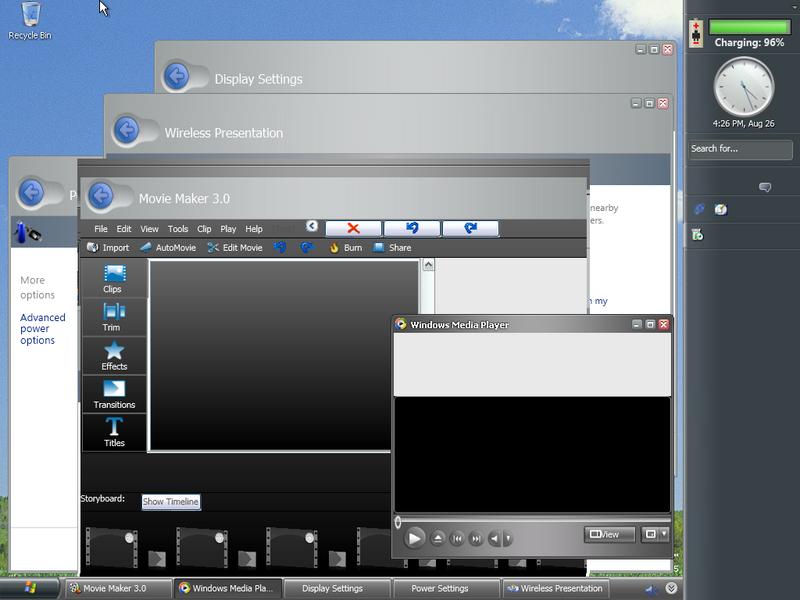Open the Clip menu in Movie Maker
This screenshot has width=800, height=600.
(x=204, y=229)
